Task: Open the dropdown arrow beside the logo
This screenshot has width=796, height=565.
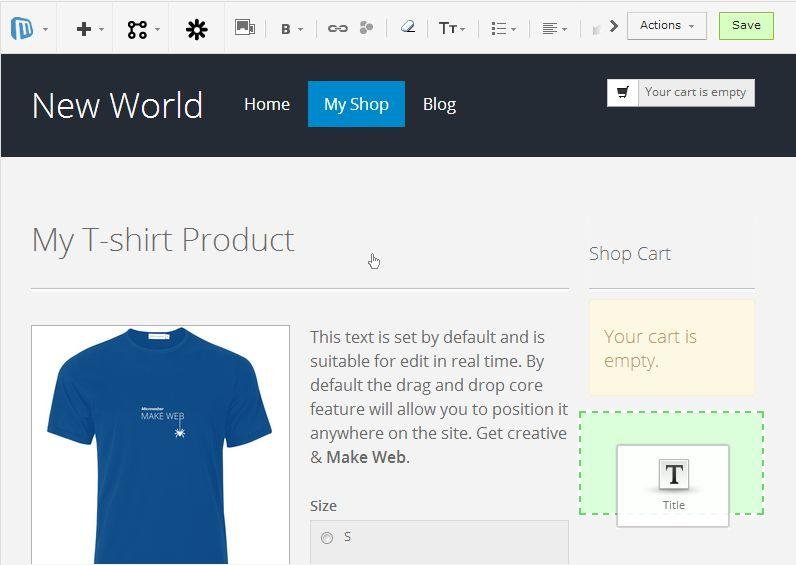Action: 46,29
